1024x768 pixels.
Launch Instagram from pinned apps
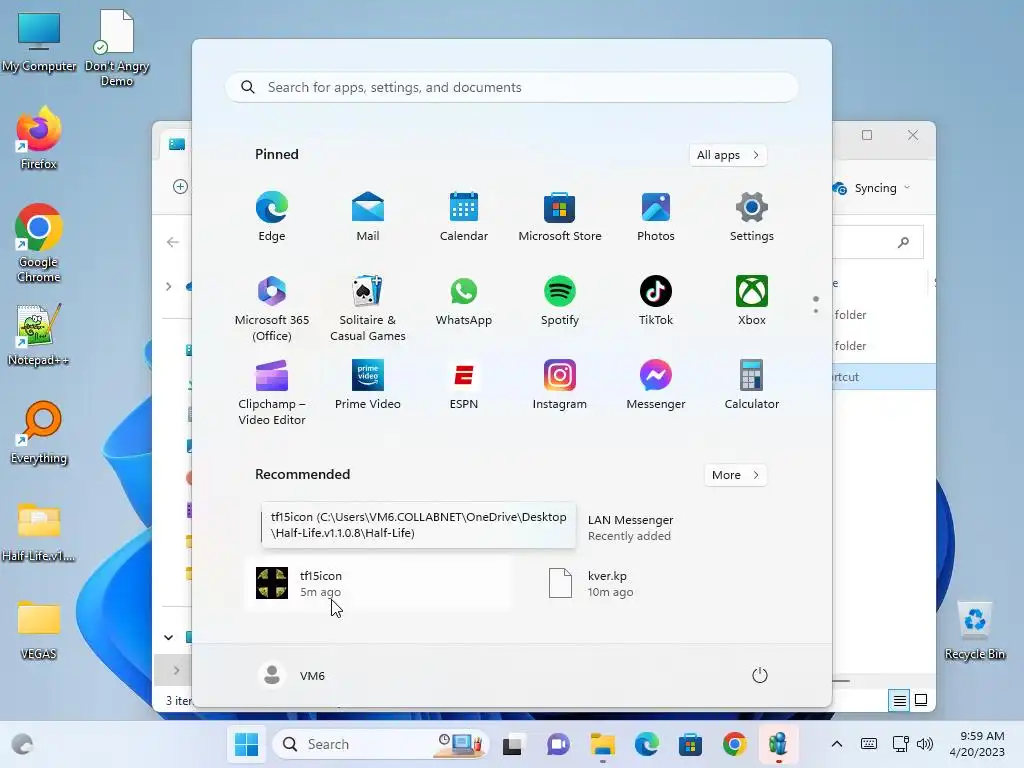(x=560, y=385)
